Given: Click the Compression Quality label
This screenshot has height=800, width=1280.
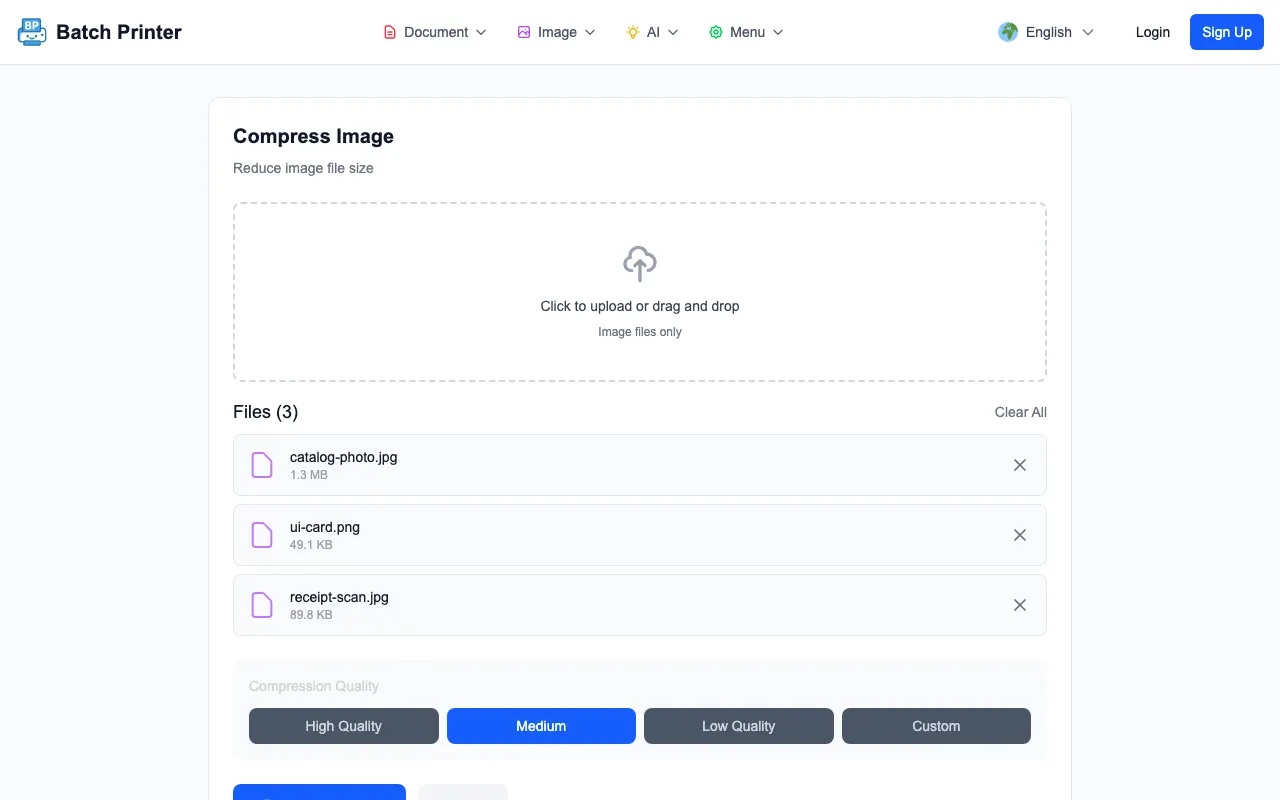Looking at the screenshot, I should click(314, 686).
